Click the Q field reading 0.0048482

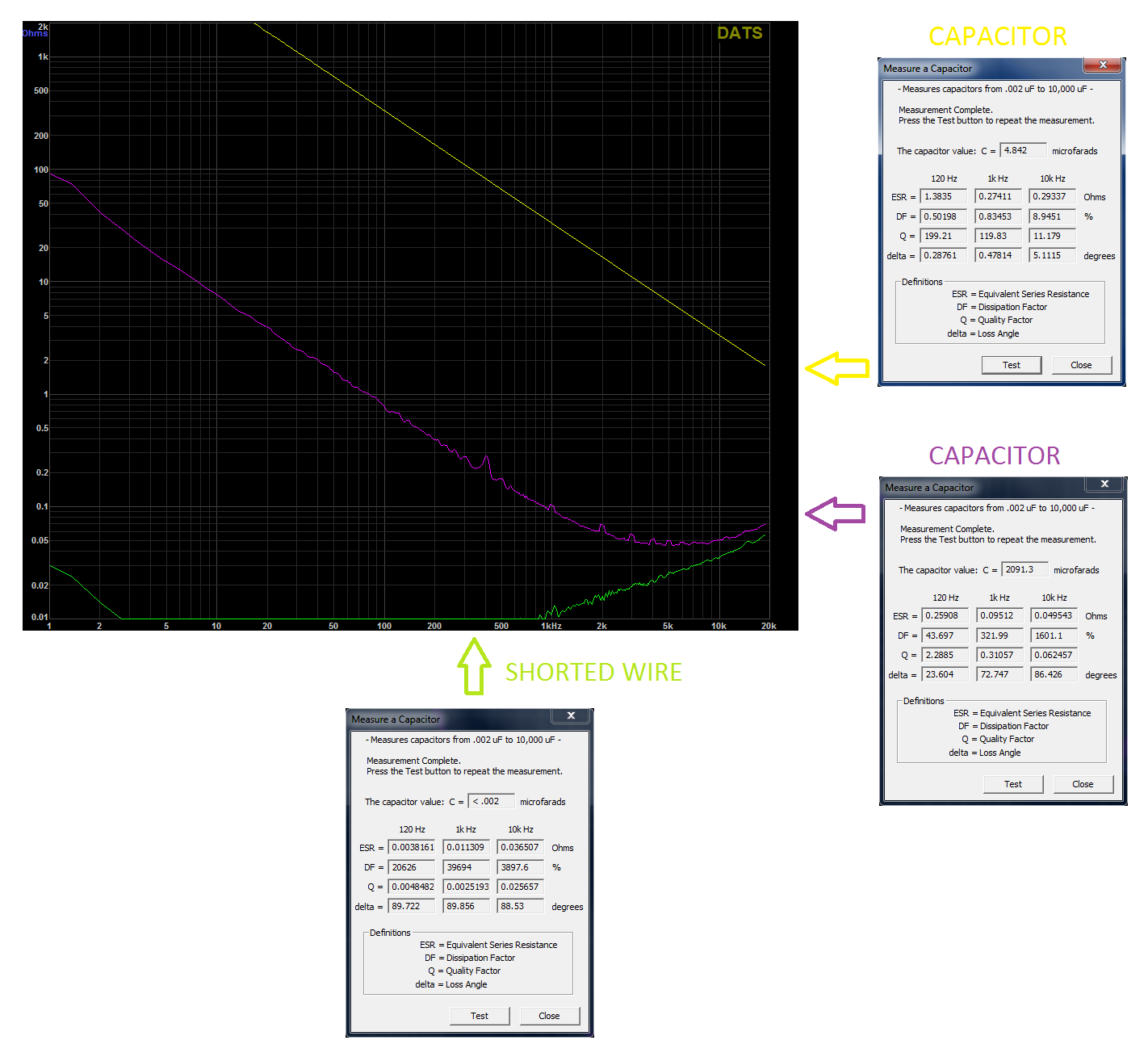pos(412,887)
